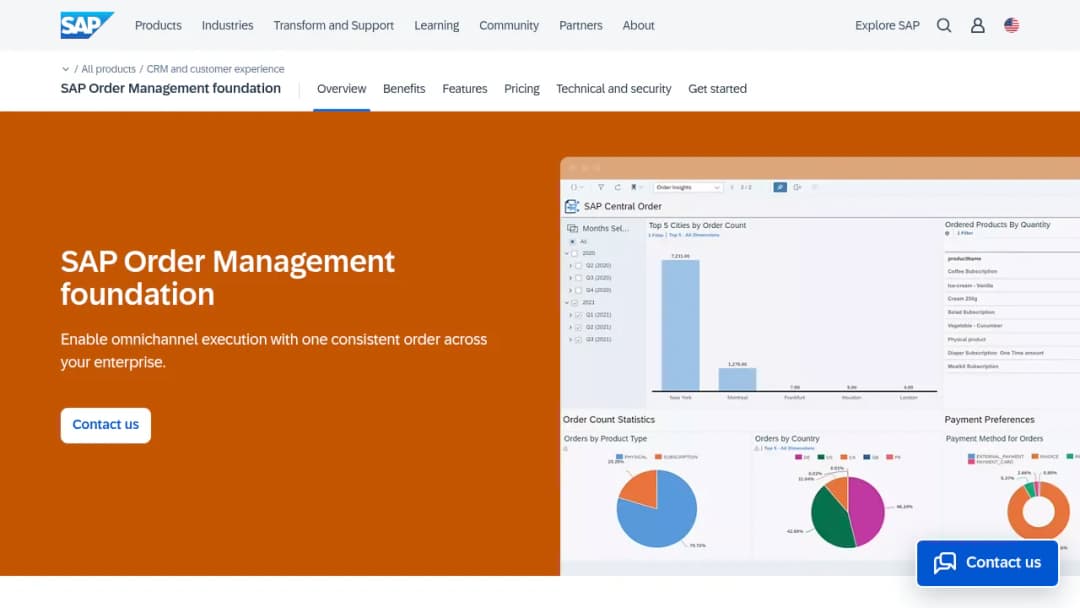Screen dimensions: 1080x608
Task: Tick the Q2 (2020) checkbox
Action: pos(579,266)
